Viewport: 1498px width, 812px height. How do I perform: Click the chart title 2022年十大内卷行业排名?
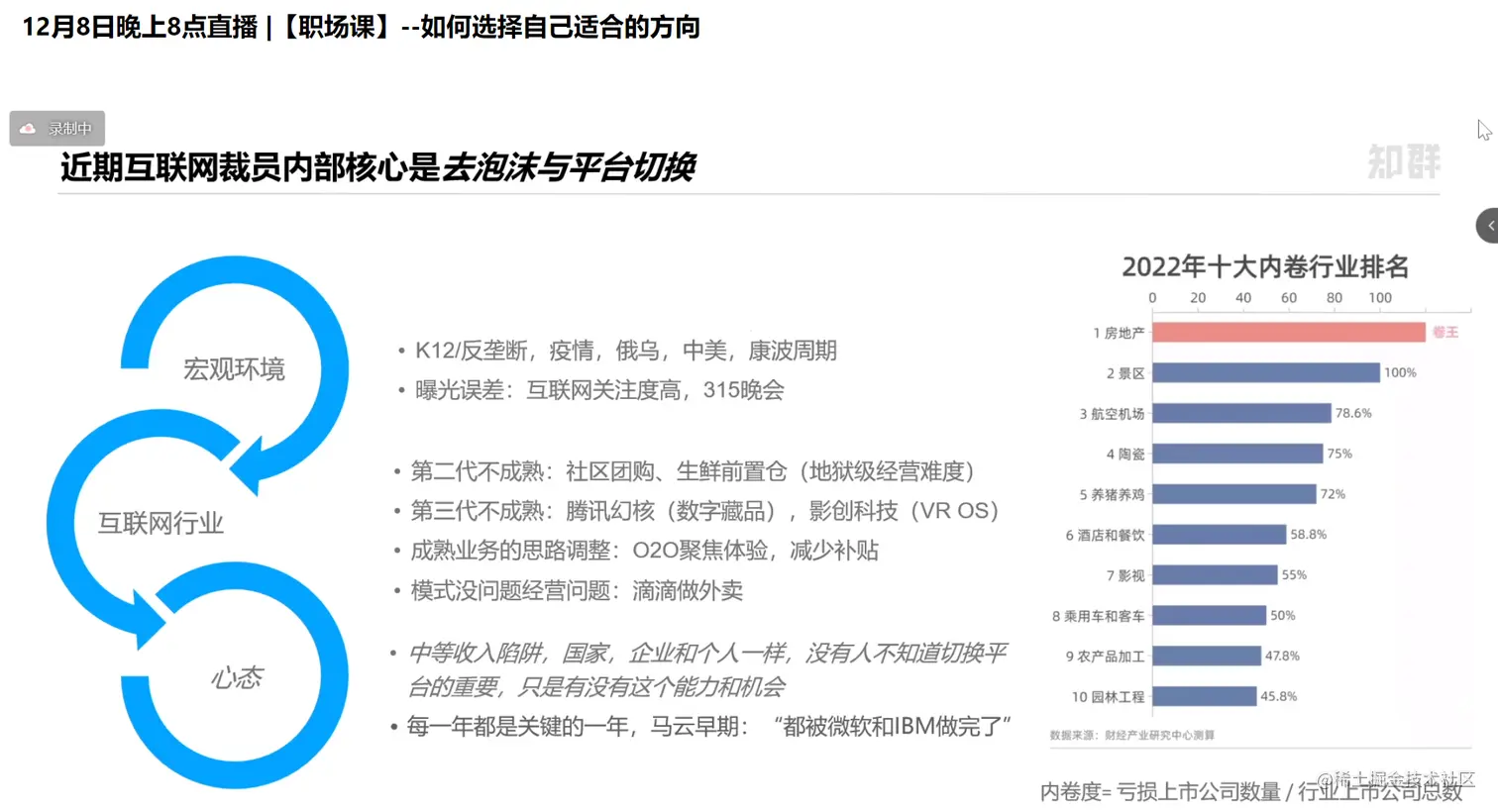1265,266
